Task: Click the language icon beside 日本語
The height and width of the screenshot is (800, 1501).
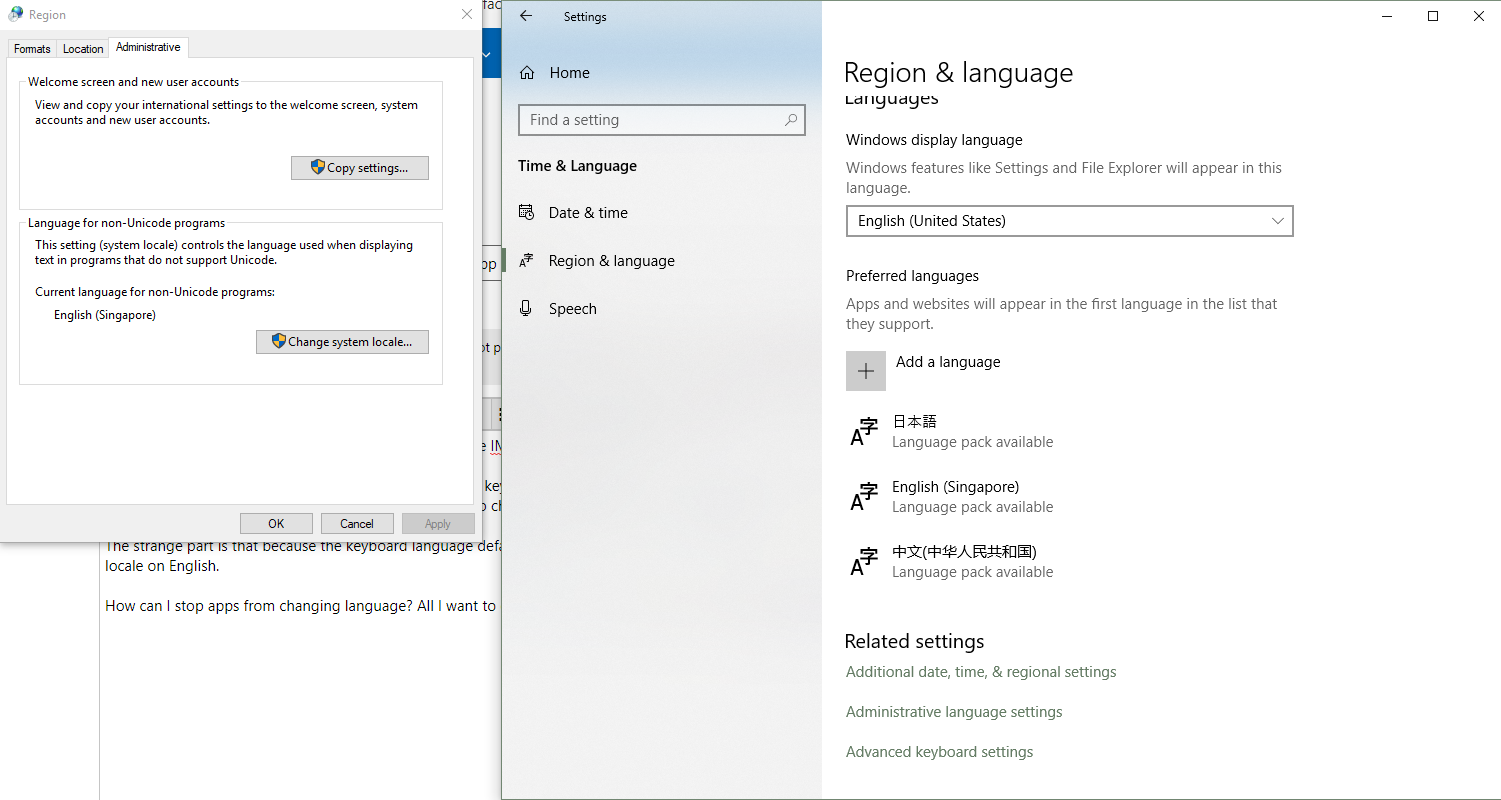Action: click(x=864, y=432)
